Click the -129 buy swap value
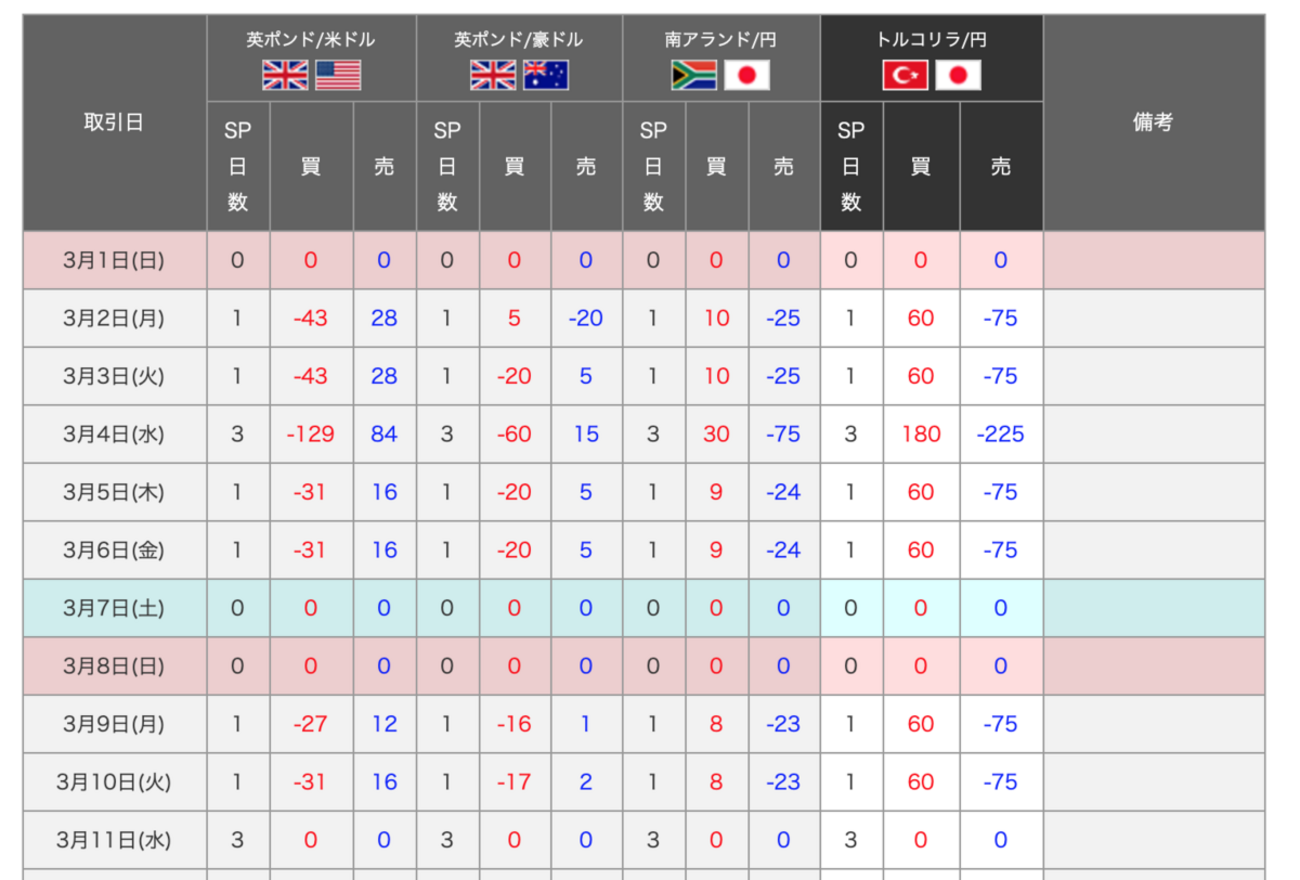Screen dimensions: 1300x880 [x=310, y=434]
